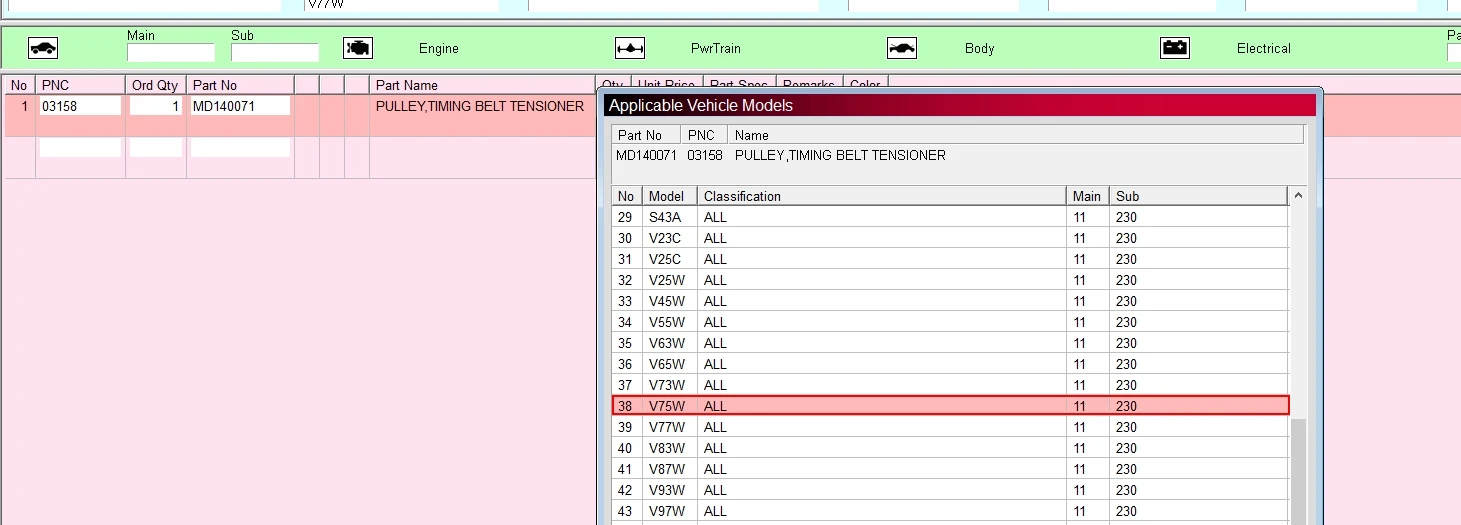Select the Electrical battery icon
The image size is (1461, 525).
(1175, 48)
